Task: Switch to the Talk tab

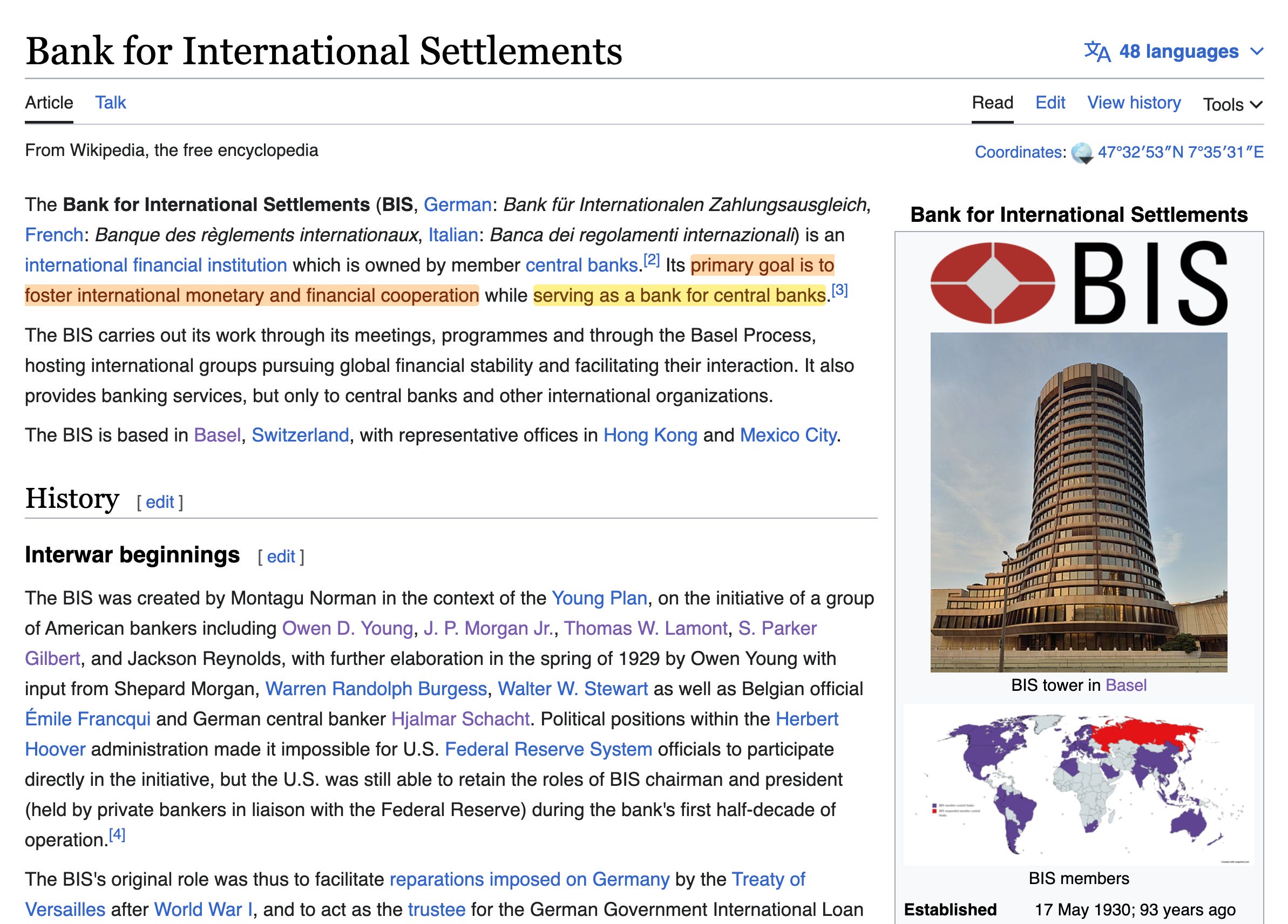Action: coord(110,103)
